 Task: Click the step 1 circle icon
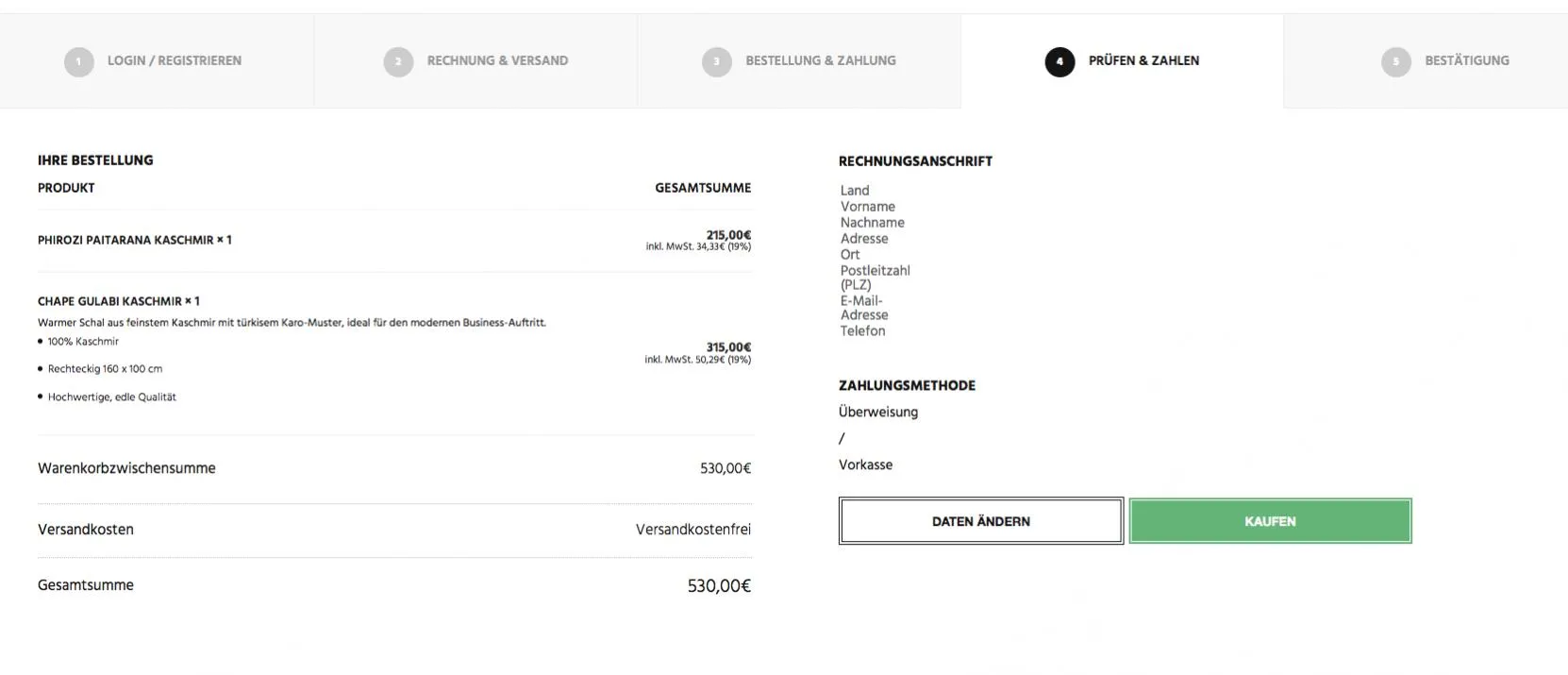coord(78,62)
